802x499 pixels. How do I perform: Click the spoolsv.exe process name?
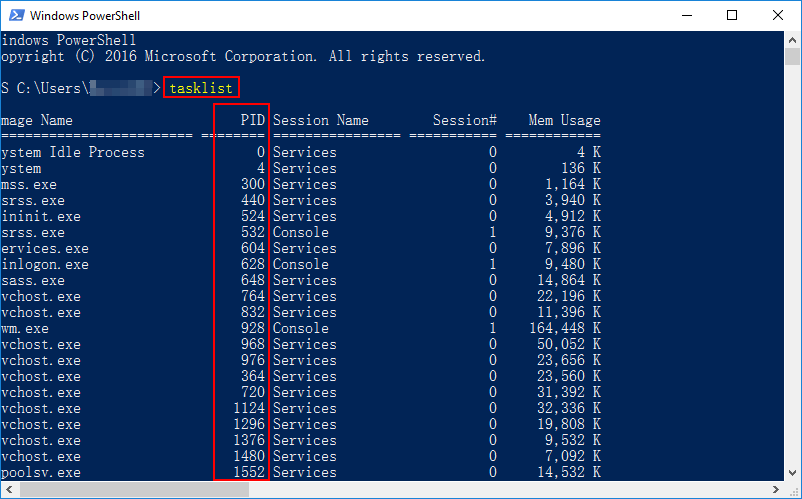(41, 472)
